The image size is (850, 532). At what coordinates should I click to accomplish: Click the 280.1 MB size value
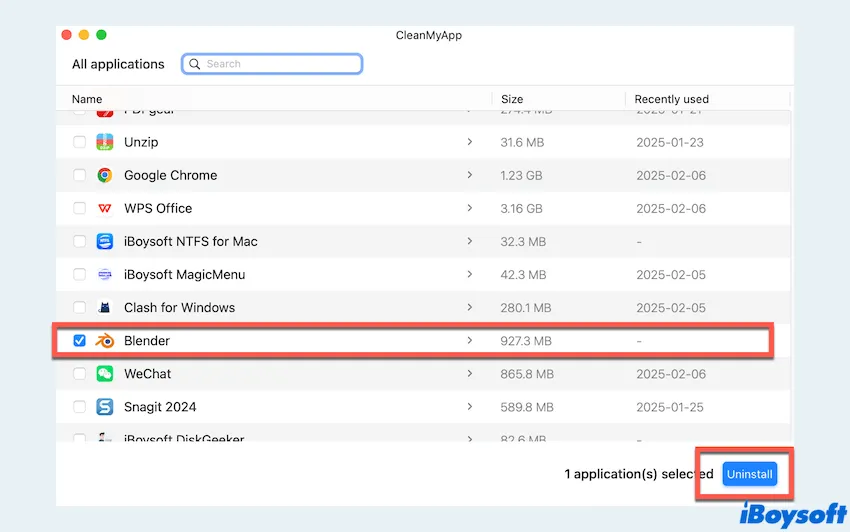click(x=525, y=308)
